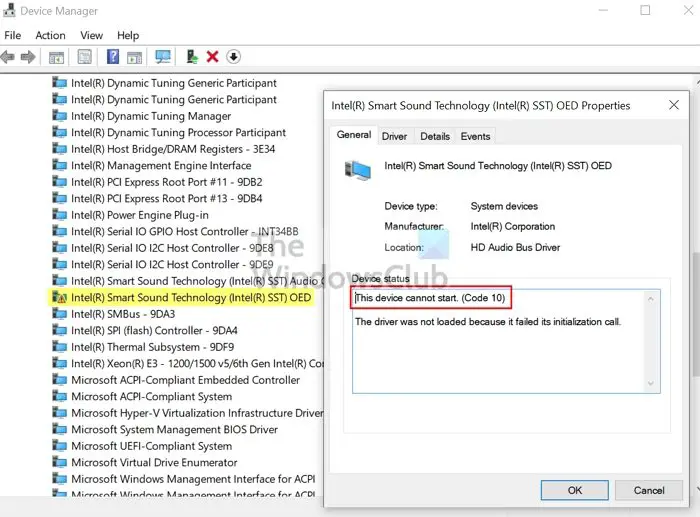
Task: Click device icon beside Intel(R) Host Bridge/DRAM Registers
Action: coord(59,149)
